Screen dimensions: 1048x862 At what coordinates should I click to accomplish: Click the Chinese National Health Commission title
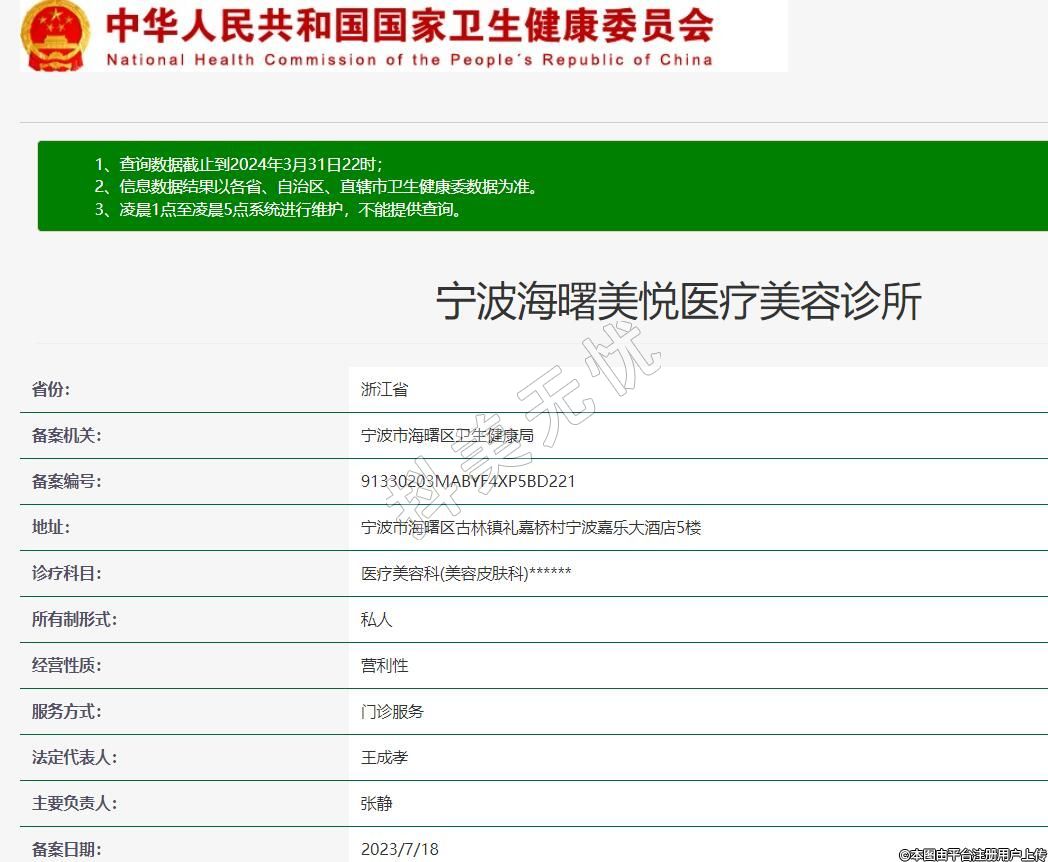tap(409, 25)
